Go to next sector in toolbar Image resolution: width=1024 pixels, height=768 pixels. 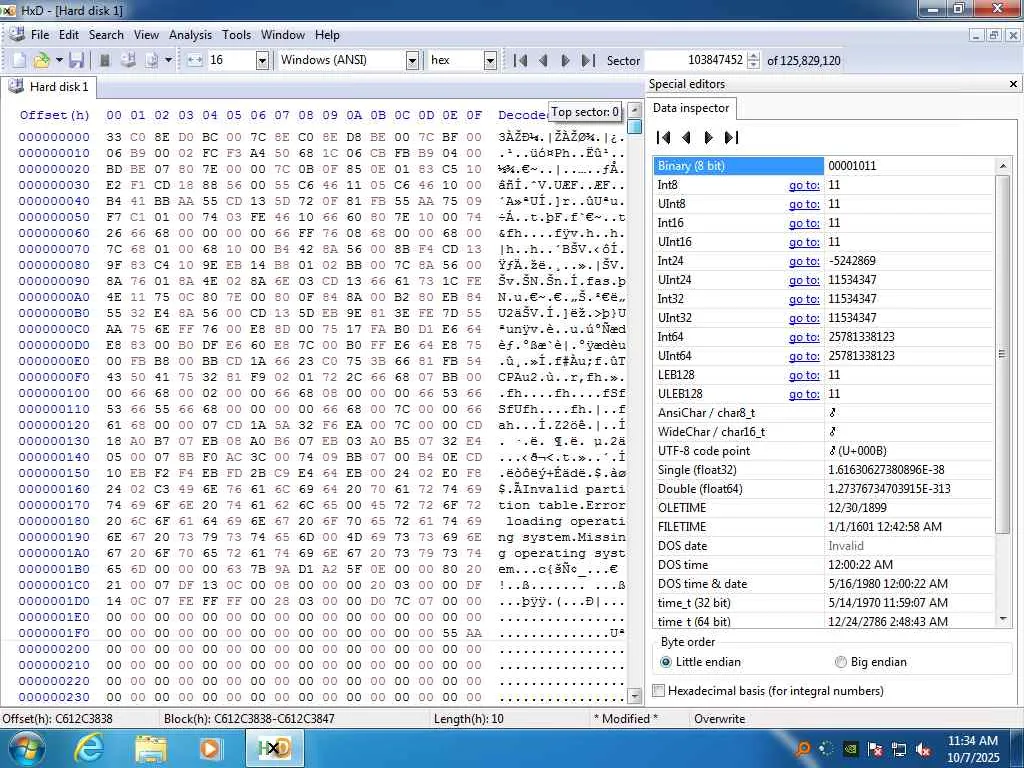(566, 60)
